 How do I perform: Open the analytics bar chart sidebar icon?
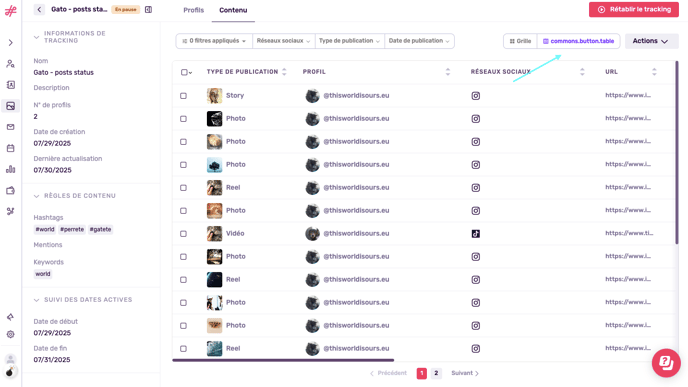click(x=11, y=169)
